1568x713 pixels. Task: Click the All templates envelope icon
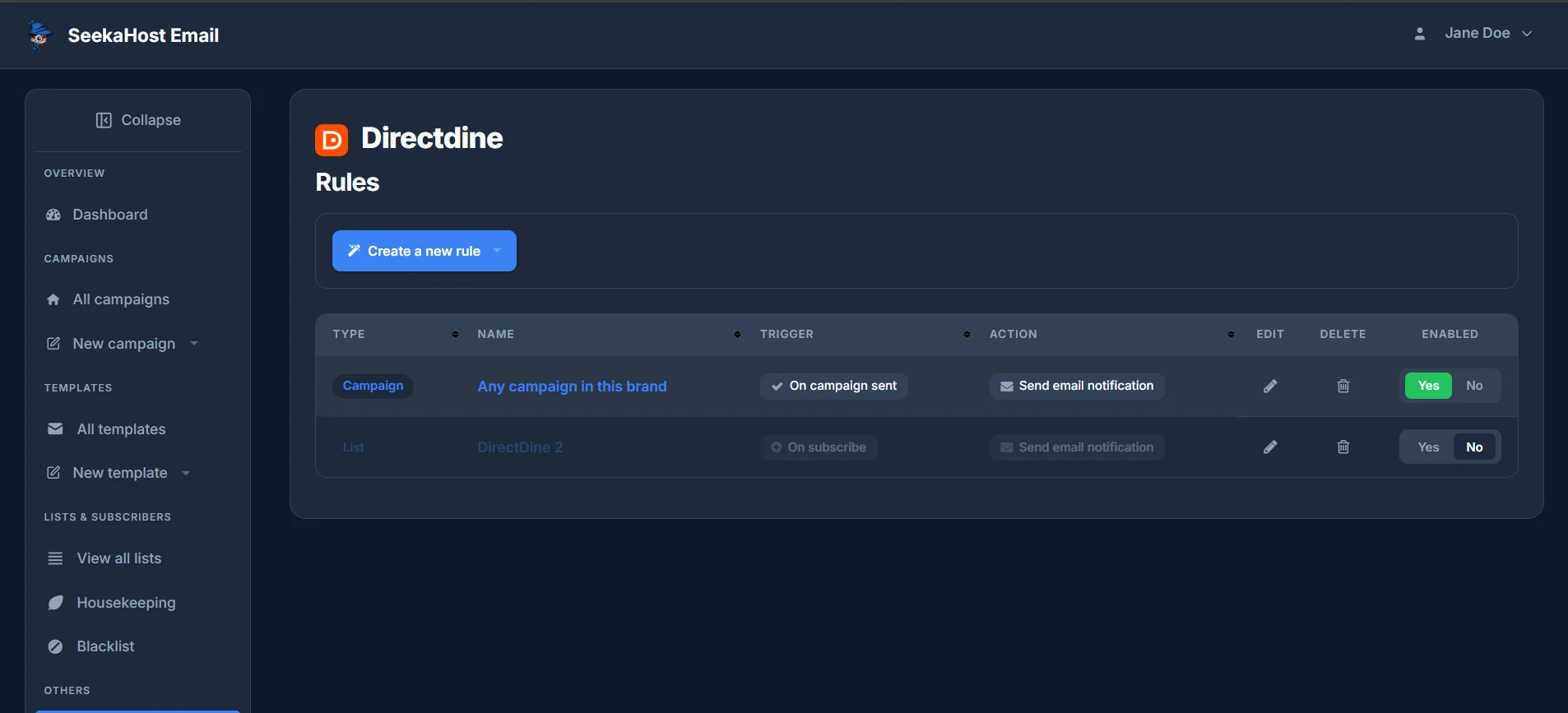click(x=55, y=428)
